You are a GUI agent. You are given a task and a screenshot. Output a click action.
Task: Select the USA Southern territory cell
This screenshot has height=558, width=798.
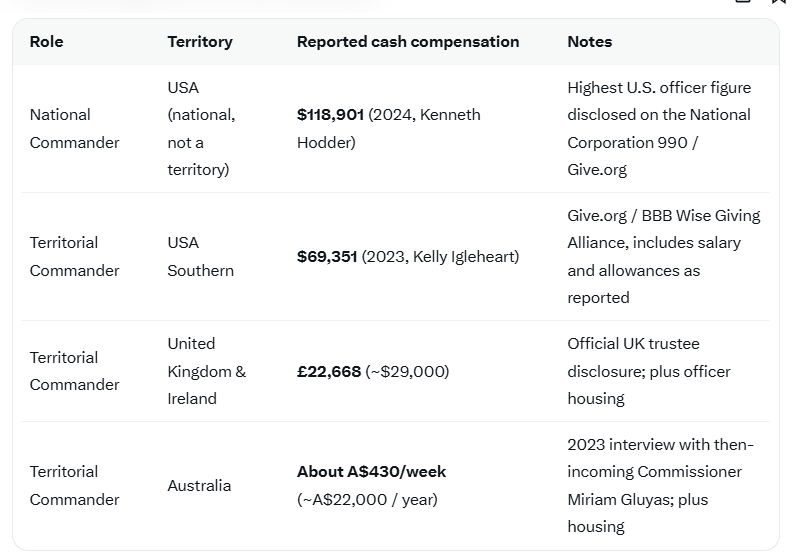[x=201, y=257]
